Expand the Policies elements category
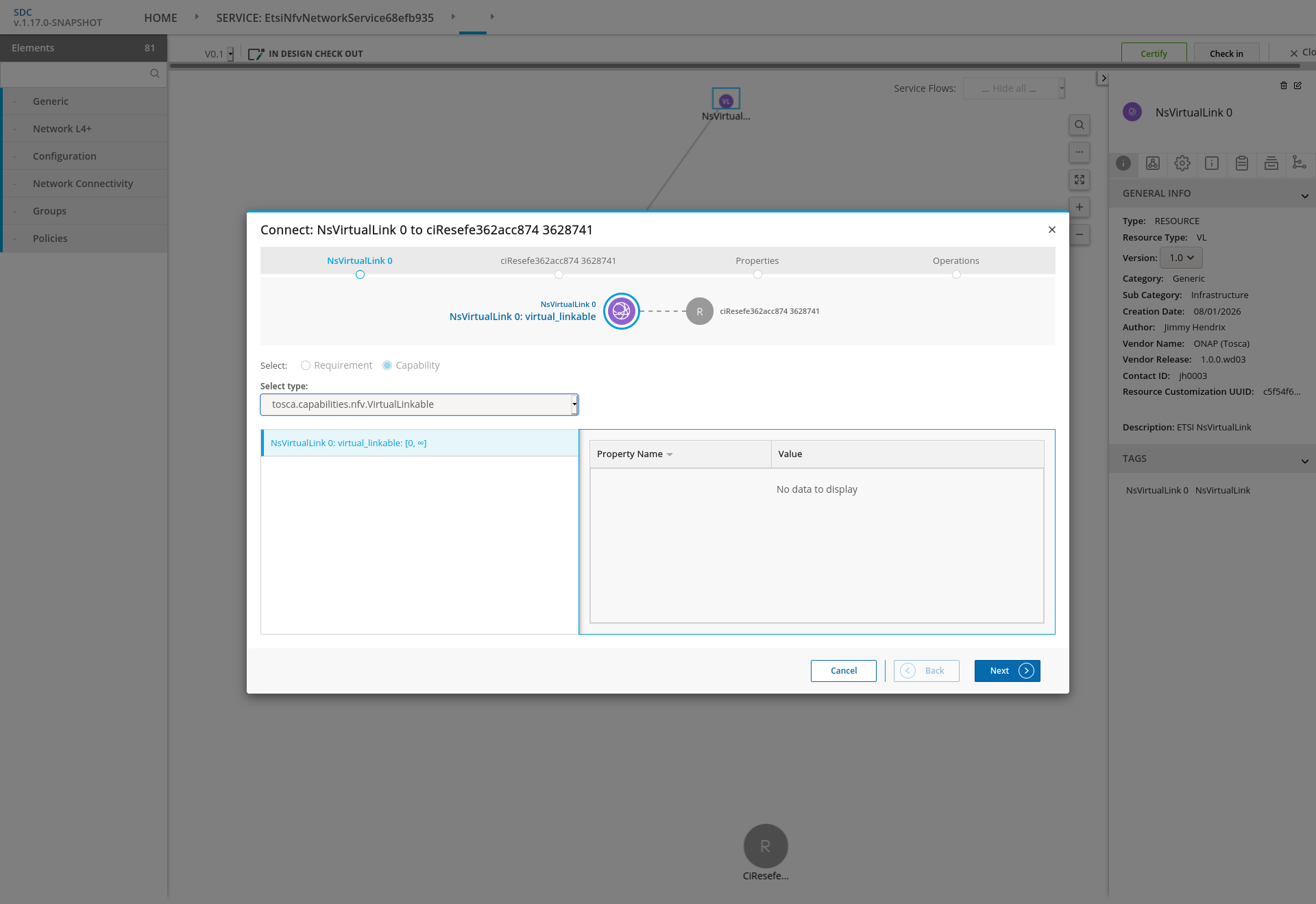 pos(84,239)
